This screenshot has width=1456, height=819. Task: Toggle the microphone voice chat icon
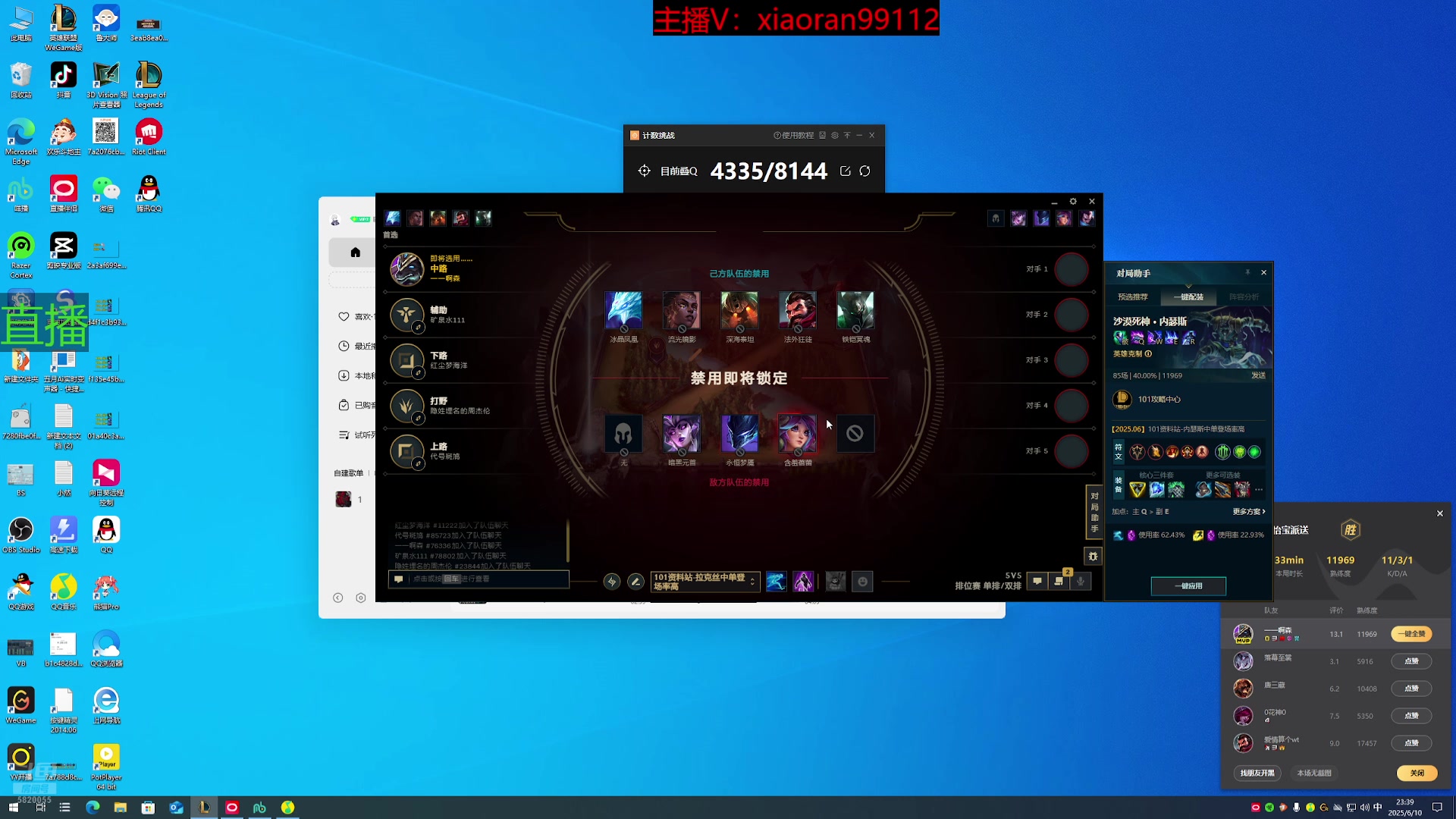point(1081,582)
